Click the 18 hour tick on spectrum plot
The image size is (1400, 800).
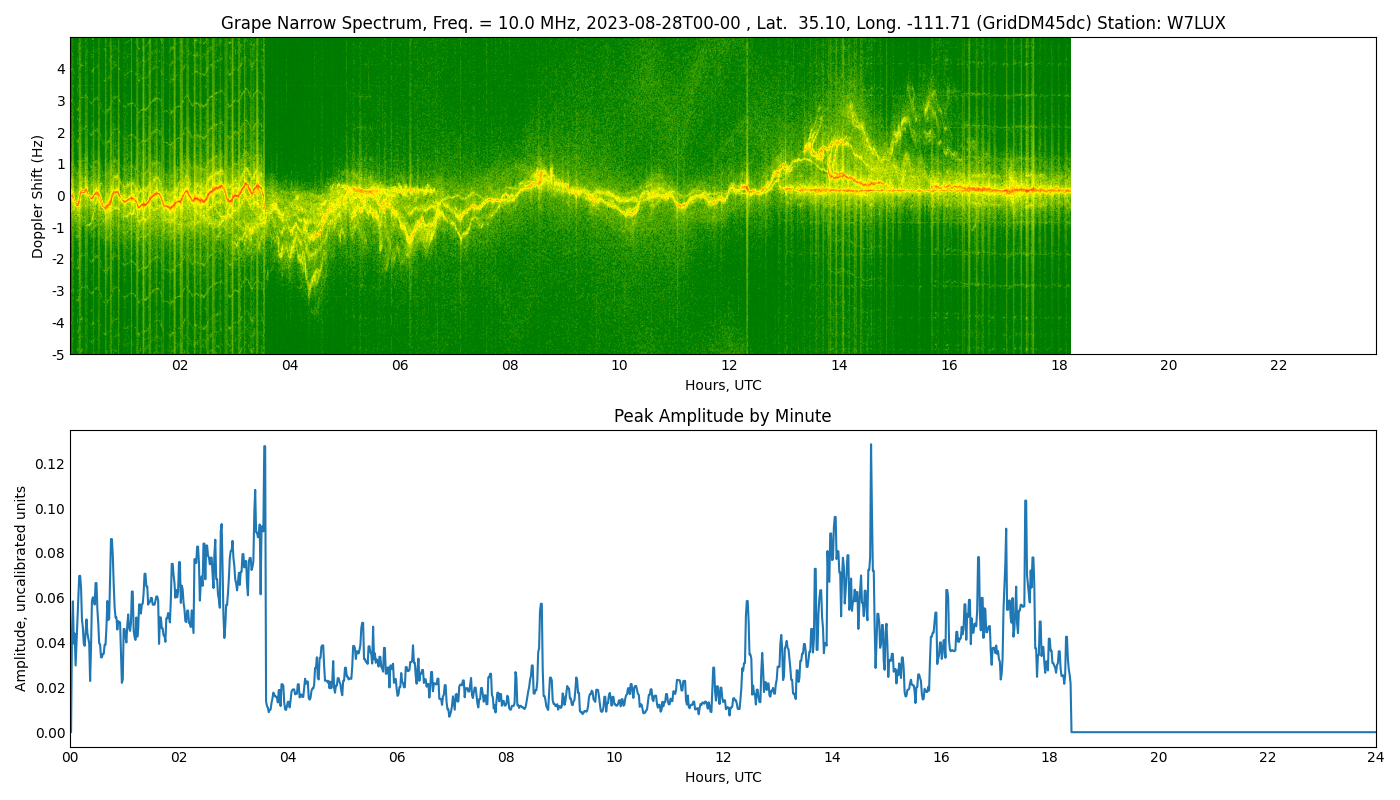(x=1059, y=366)
